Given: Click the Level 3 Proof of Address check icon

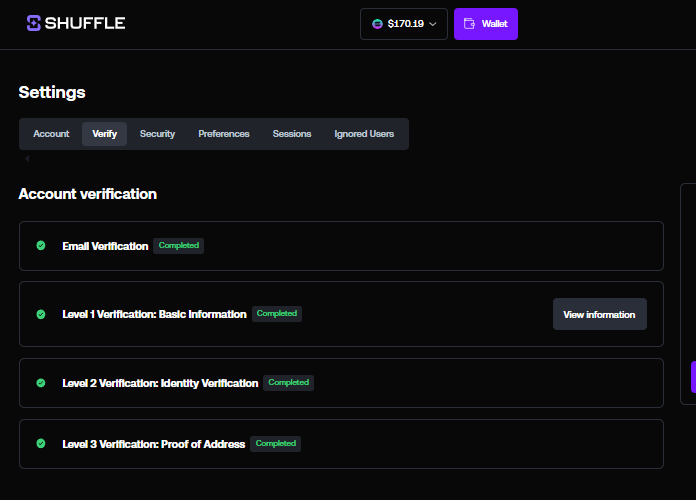Looking at the screenshot, I should click(x=41, y=443).
